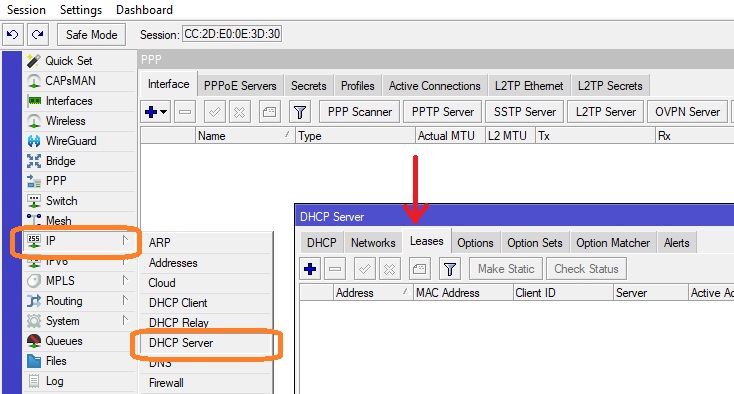Screen dimensions: 734x394
Task: Expand the System submenu arrow
Action: tap(125, 320)
